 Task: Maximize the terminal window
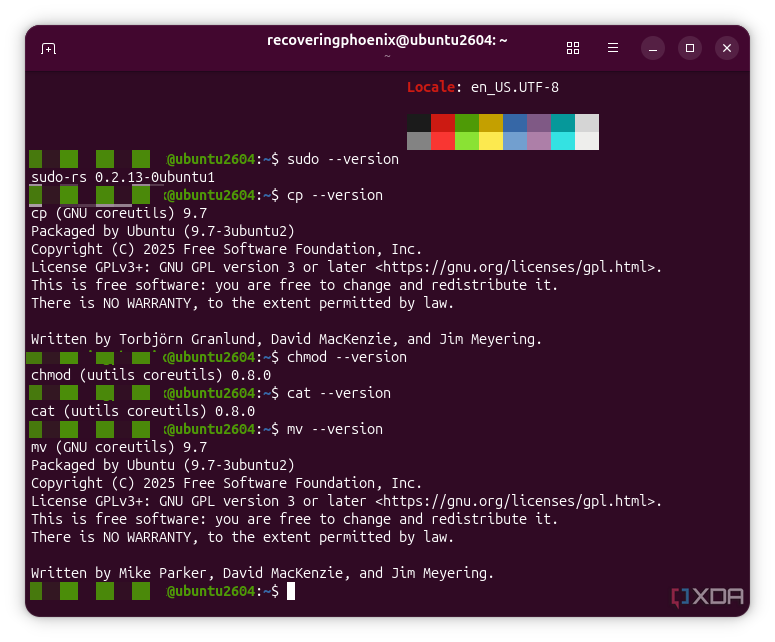tap(690, 48)
